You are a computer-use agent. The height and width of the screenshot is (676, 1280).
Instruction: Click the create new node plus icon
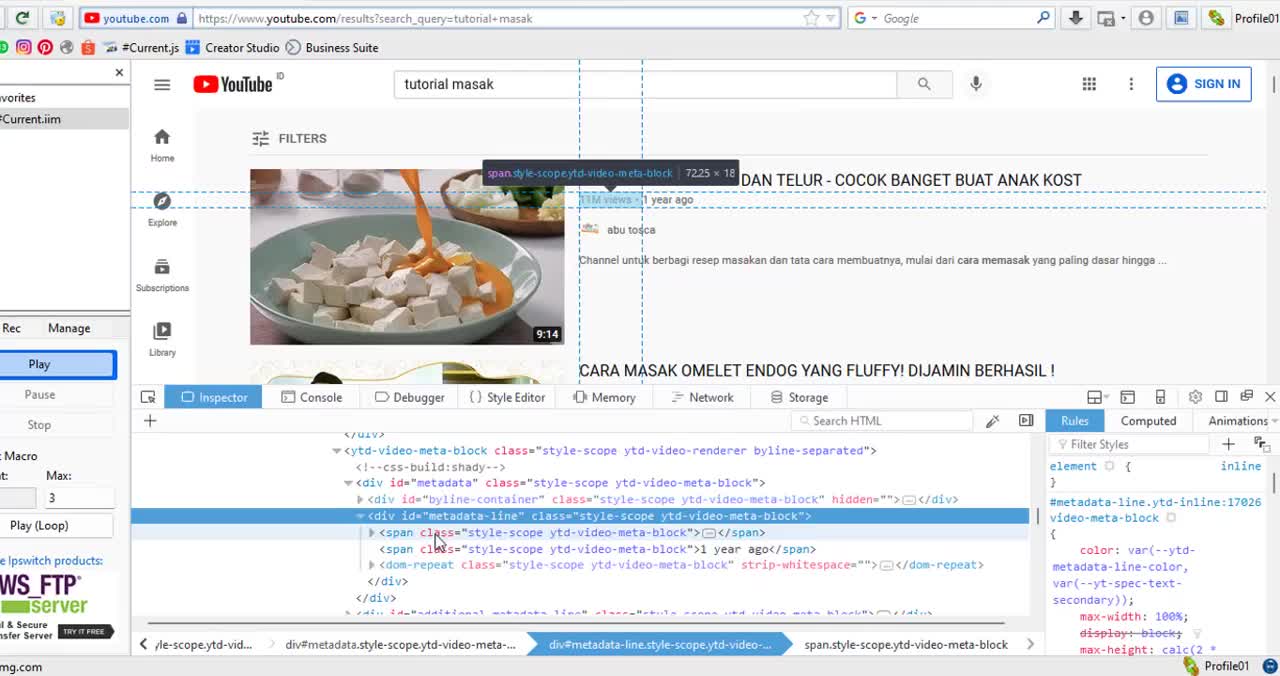[150, 421]
